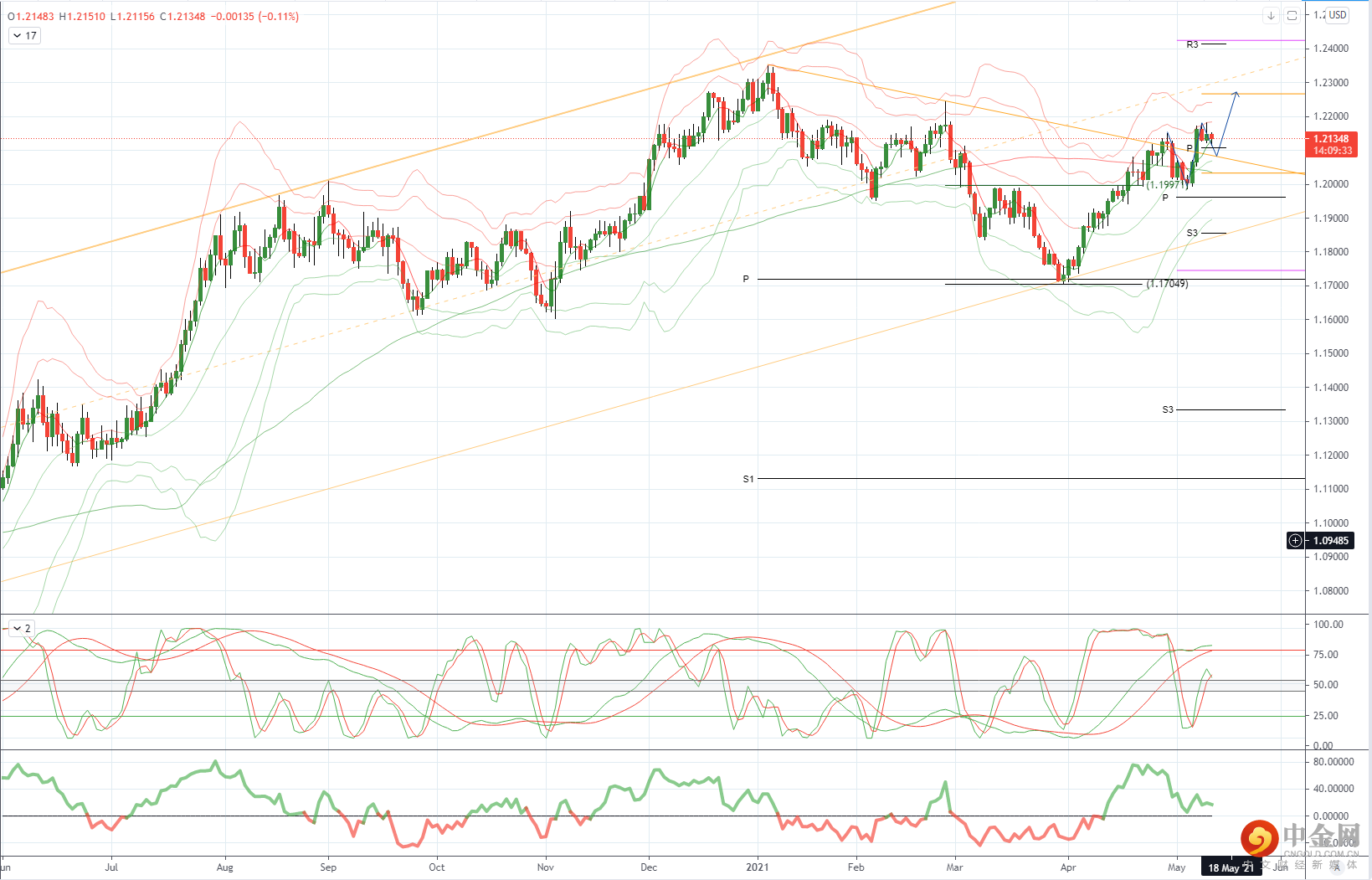Click the bar countdown timer 14:09:33
The image size is (1372, 880).
pos(1331,151)
